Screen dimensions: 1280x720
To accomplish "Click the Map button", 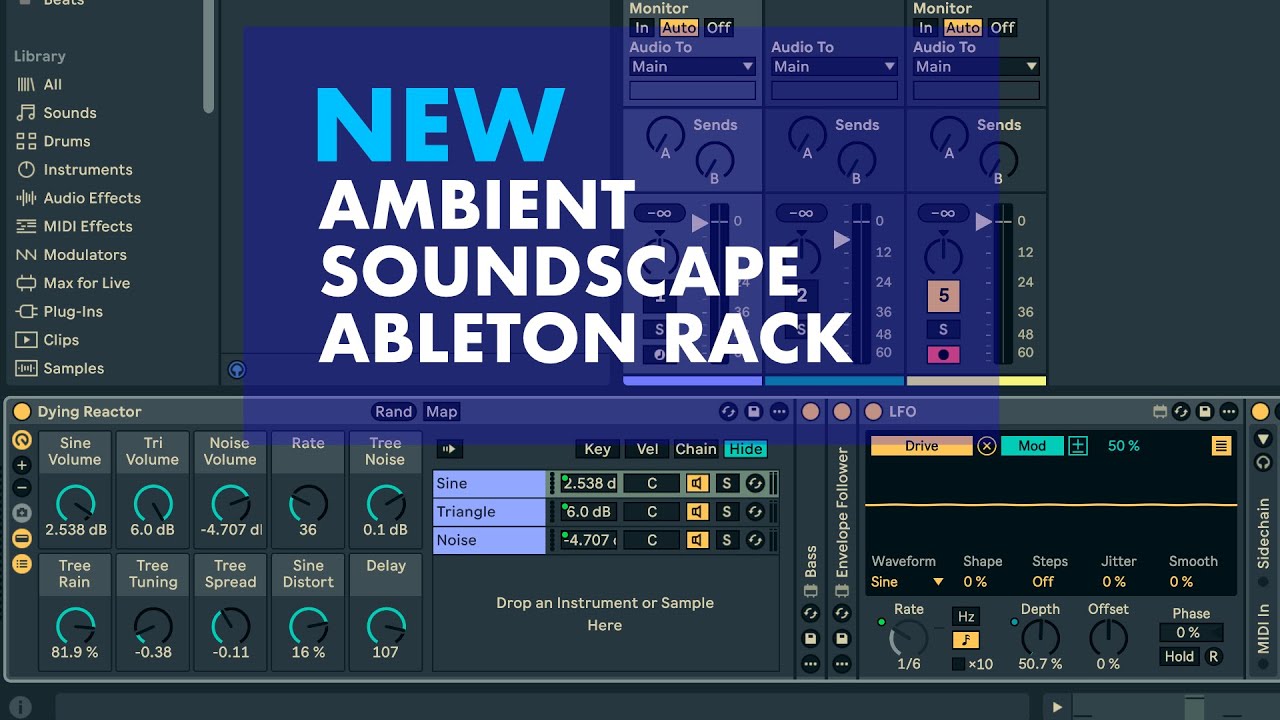I will point(441,412).
